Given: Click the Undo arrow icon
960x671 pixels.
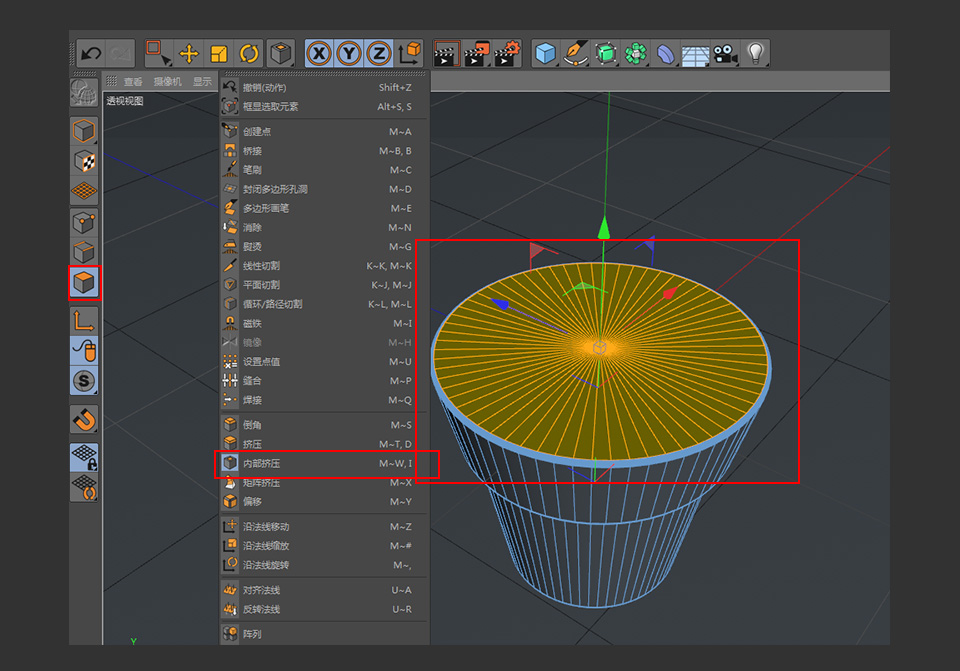Looking at the screenshot, I should 92,55.
